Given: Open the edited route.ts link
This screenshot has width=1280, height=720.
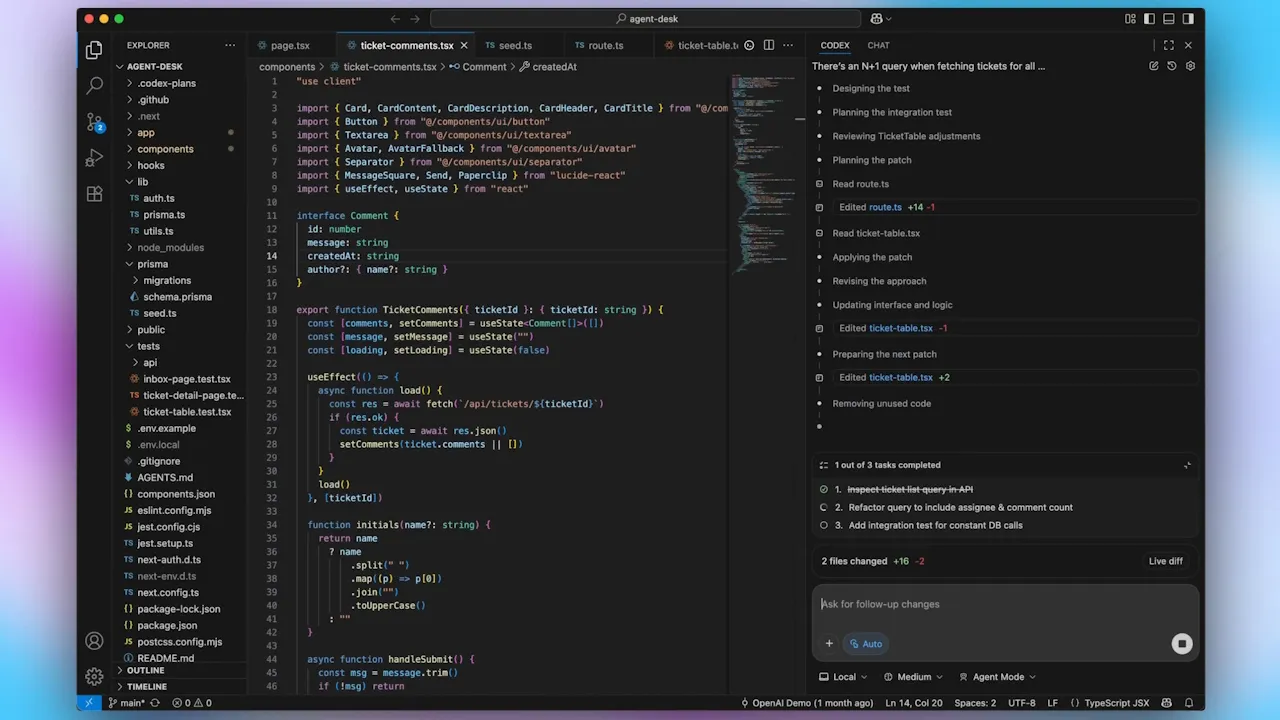Looking at the screenshot, I should pyautogui.click(x=885, y=208).
